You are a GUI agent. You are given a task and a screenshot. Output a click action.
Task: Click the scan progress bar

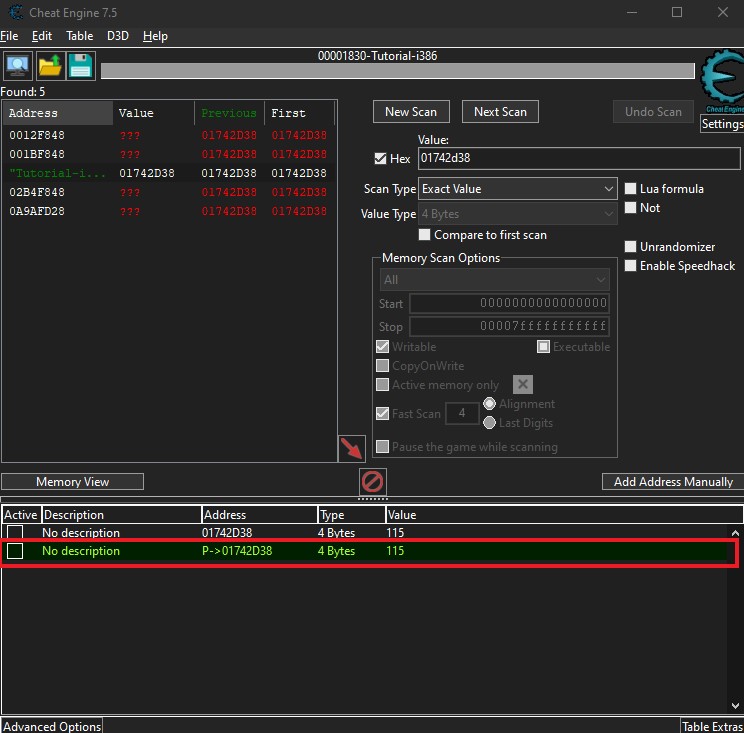pos(397,71)
